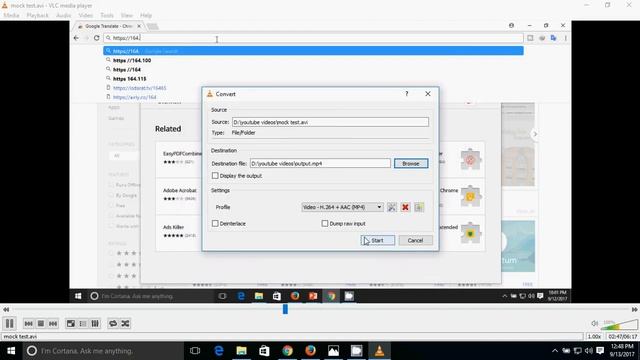This screenshot has height=360, width=640.
Task: Toggle the loop button in VLC controls
Action: point(113,323)
